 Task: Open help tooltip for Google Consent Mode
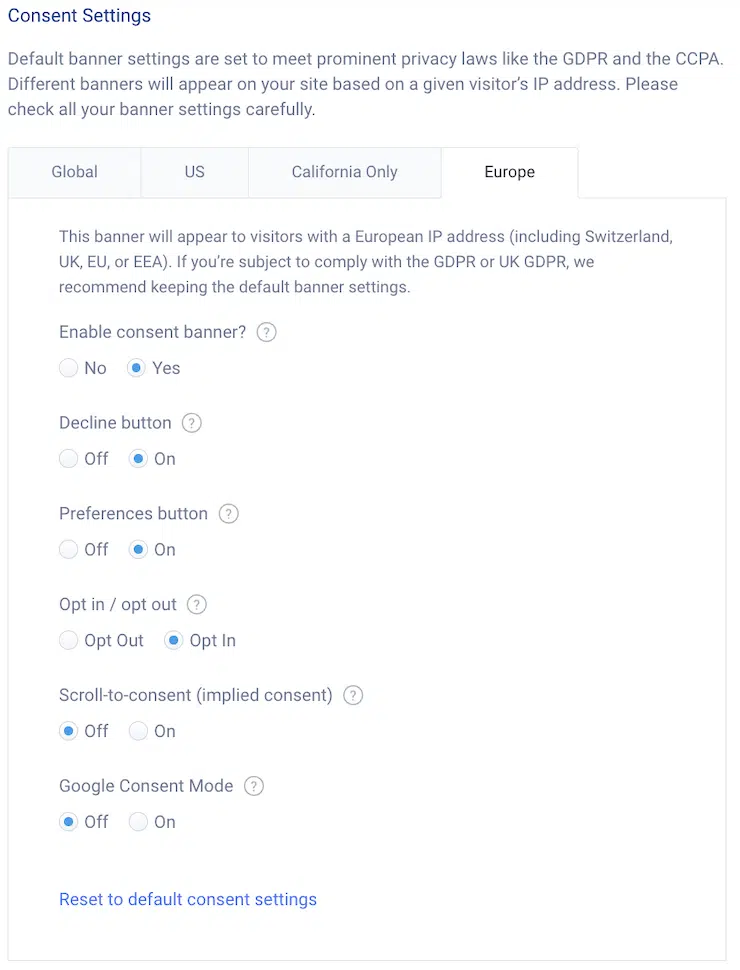(253, 786)
